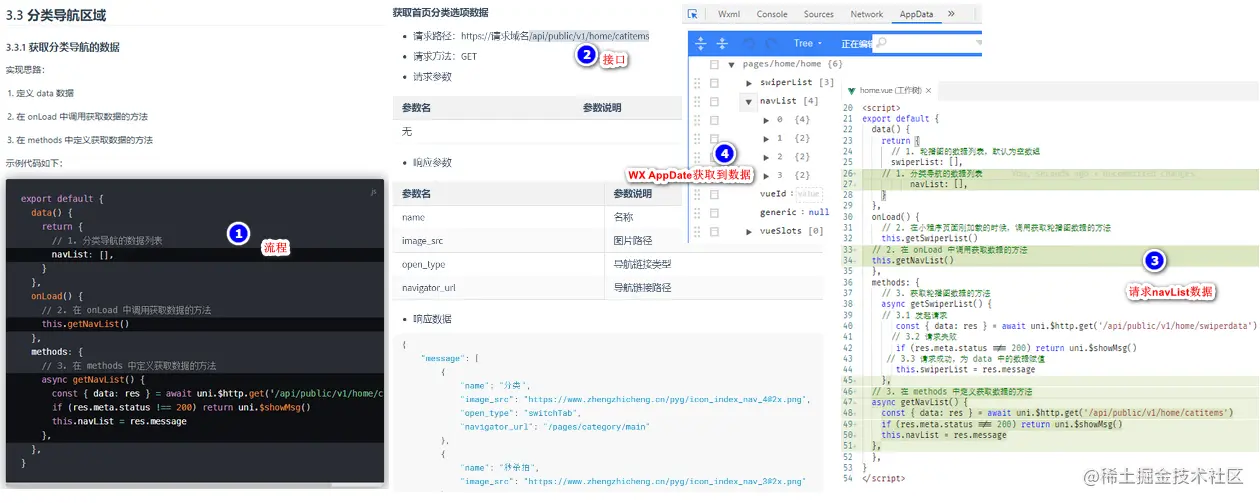Tick the checkbox for navList item 0

[x=714, y=120]
